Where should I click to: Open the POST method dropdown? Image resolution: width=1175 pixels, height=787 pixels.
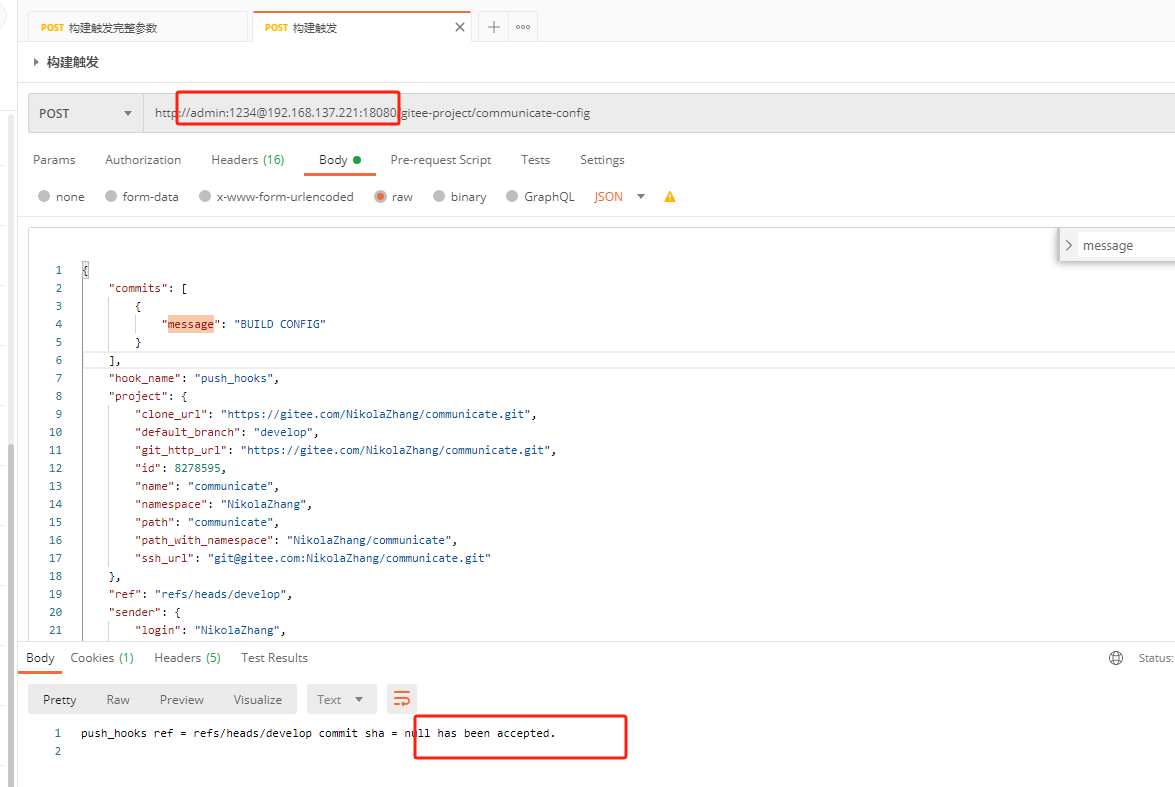86,113
